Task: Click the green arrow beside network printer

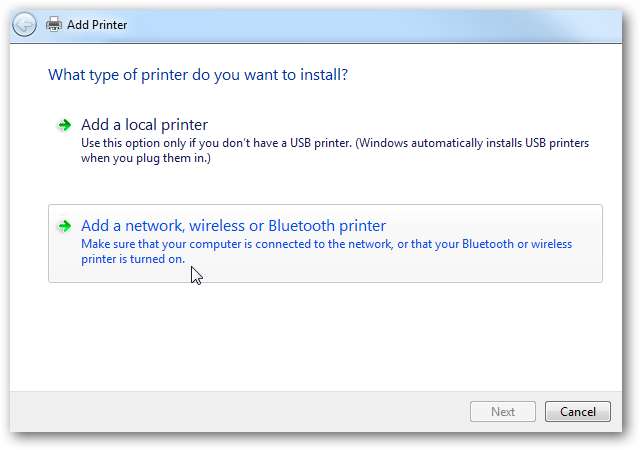Action: [x=64, y=226]
